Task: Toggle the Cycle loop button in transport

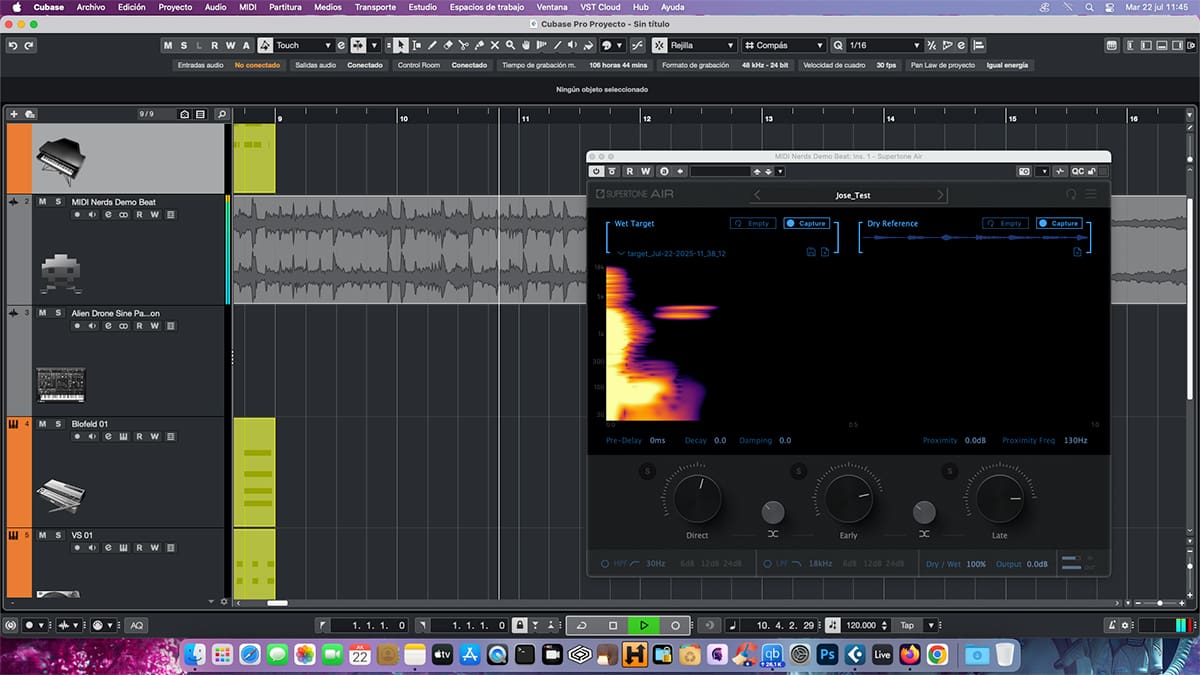Action: 582,625
